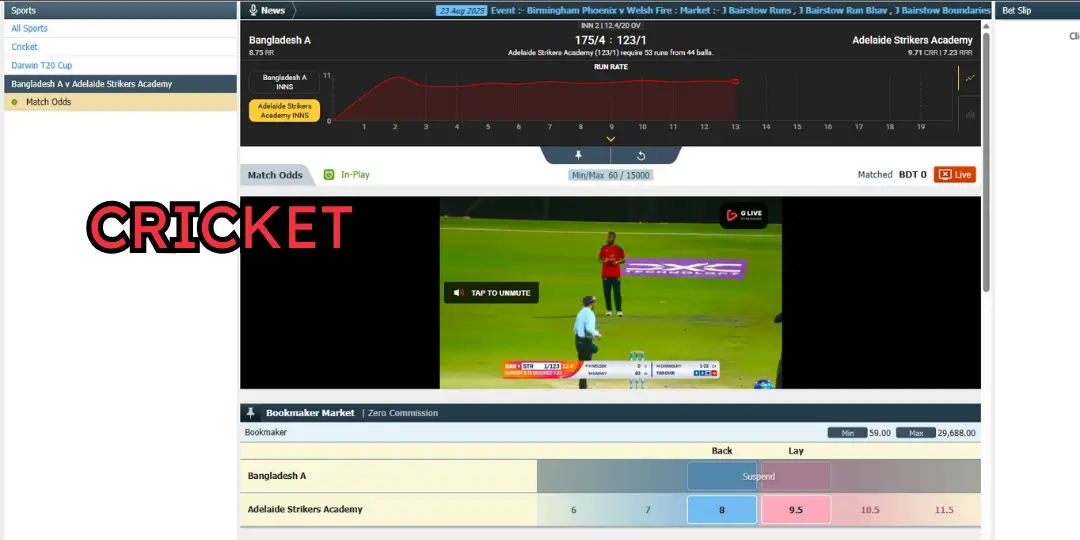The height and width of the screenshot is (540, 1080).
Task: Select the back odds cell 6
Action: point(574,510)
